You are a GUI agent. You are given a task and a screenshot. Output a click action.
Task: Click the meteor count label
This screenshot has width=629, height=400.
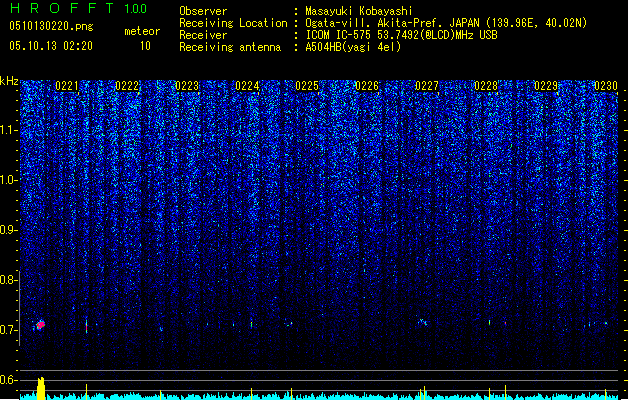(x=142, y=31)
